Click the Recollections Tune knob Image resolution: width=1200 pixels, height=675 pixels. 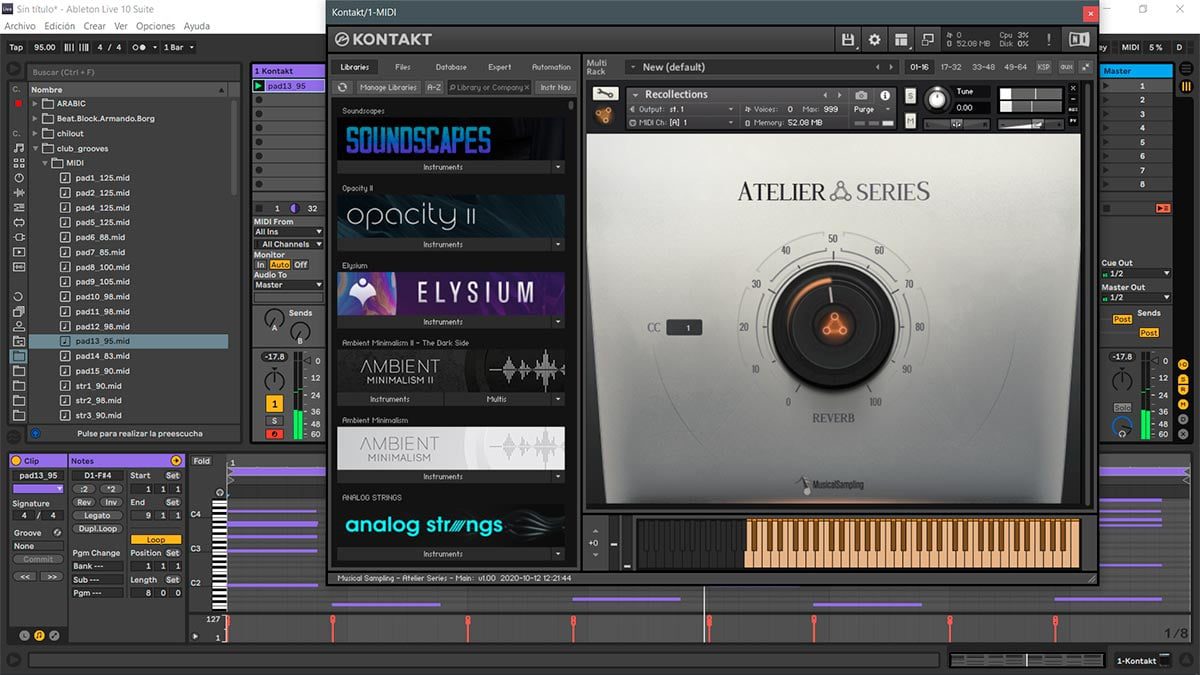point(937,99)
